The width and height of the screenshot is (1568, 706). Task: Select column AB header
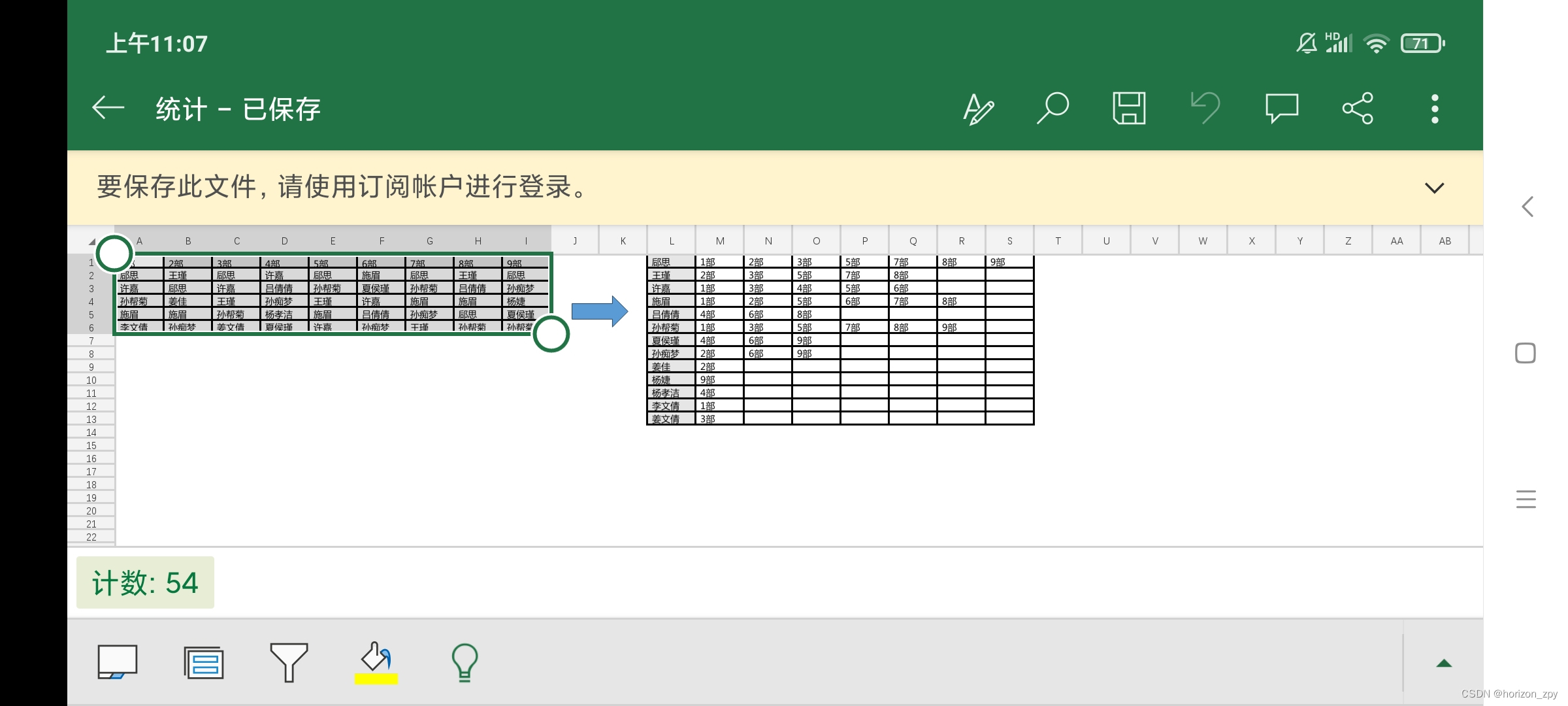tap(1445, 241)
